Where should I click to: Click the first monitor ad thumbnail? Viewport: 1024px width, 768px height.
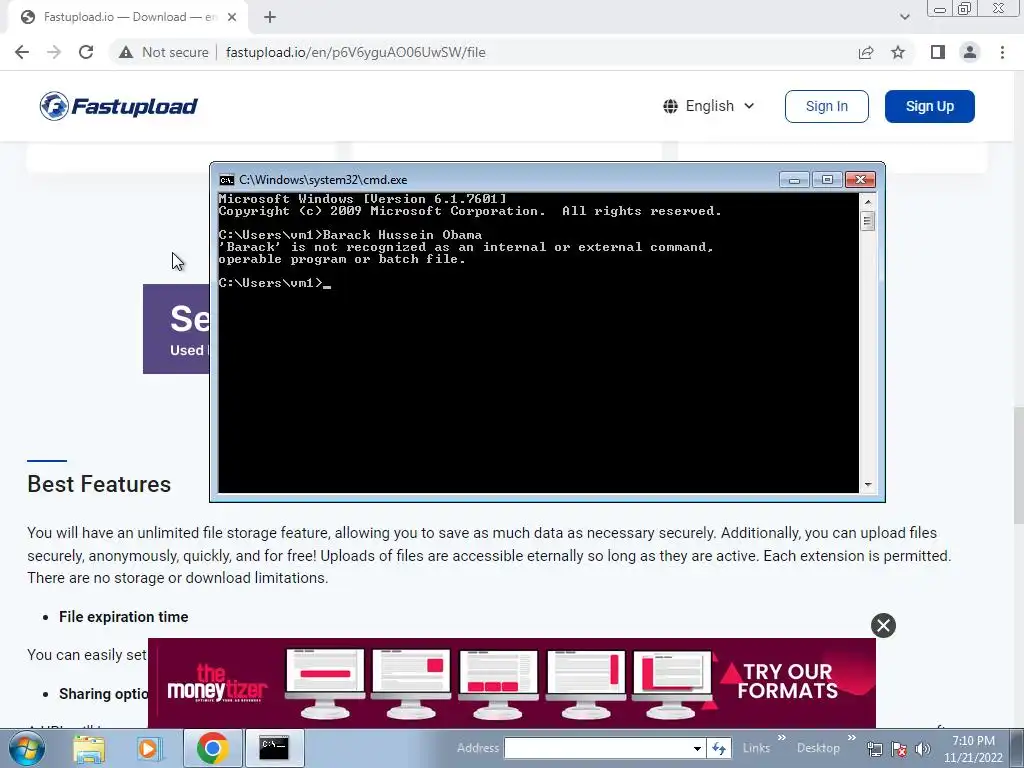click(325, 684)
